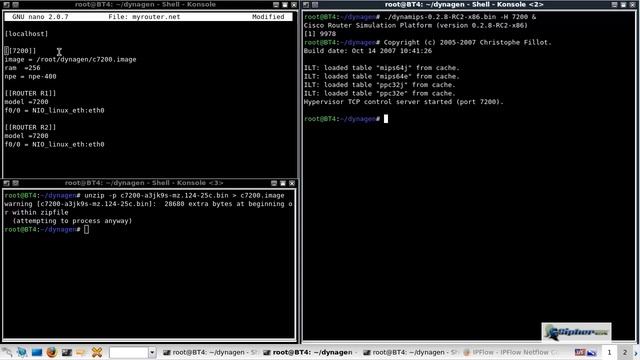Open window menu icon of first Konsole
The image size is (640, 360).
point(6,4)
